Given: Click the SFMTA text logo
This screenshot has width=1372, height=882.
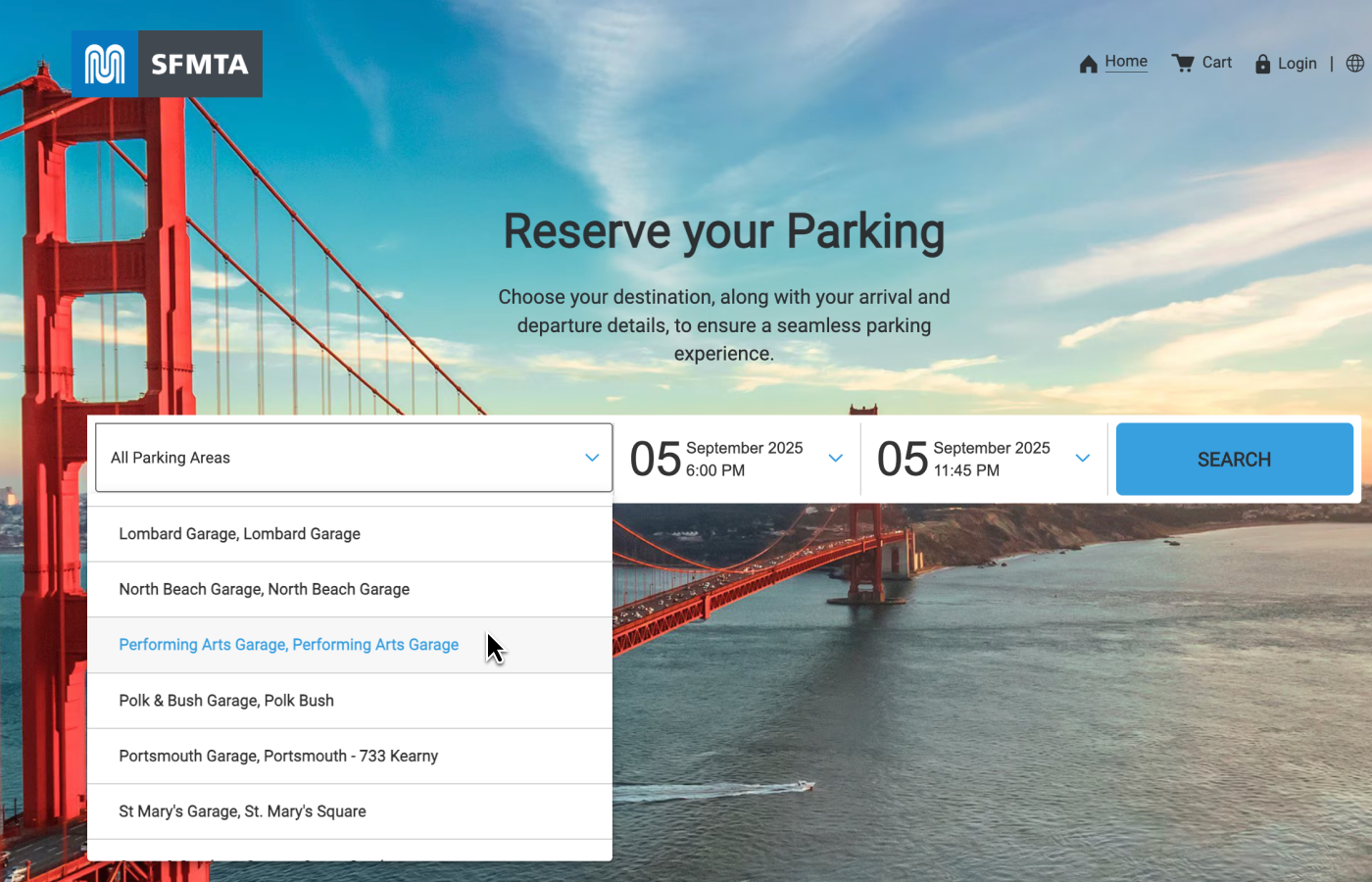Looking at the screenshot, I should (200, 65).
